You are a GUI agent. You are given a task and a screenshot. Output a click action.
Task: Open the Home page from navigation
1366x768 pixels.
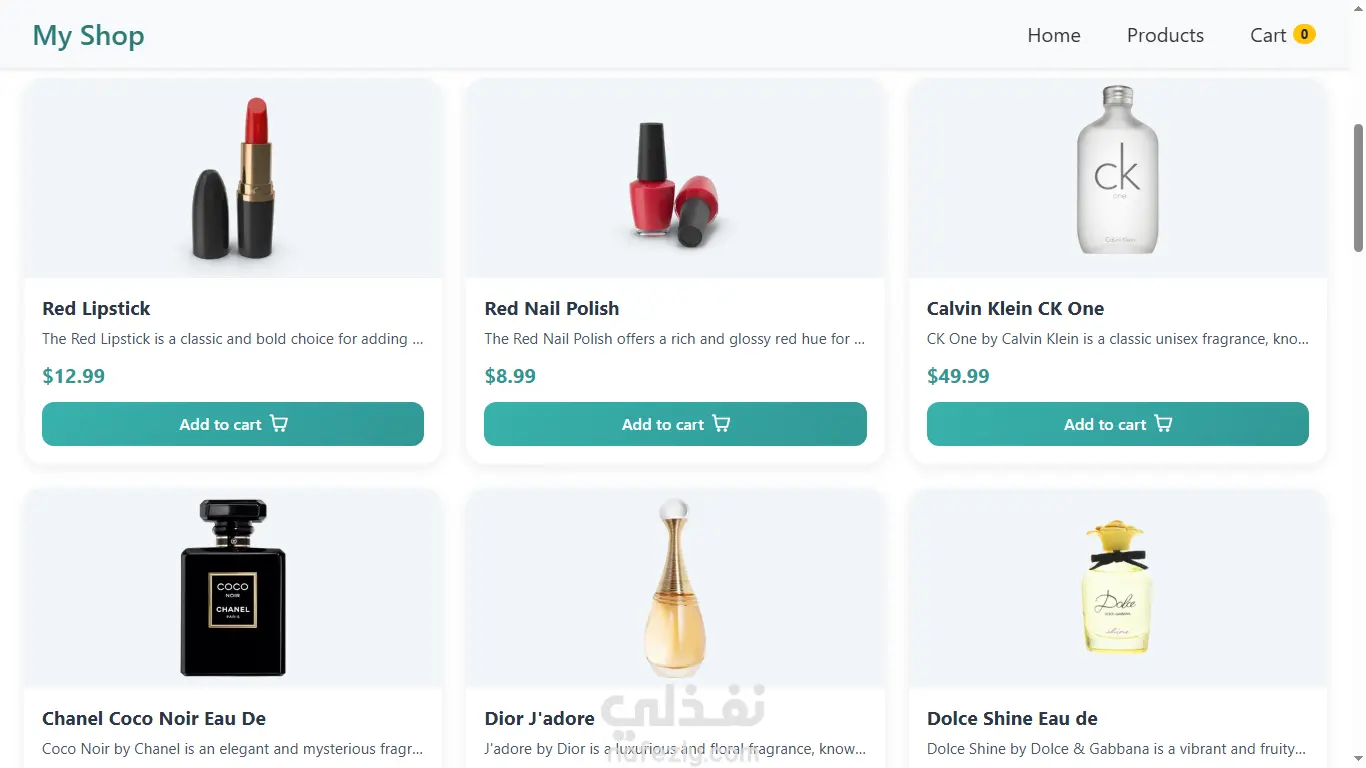click(1054, 35)
